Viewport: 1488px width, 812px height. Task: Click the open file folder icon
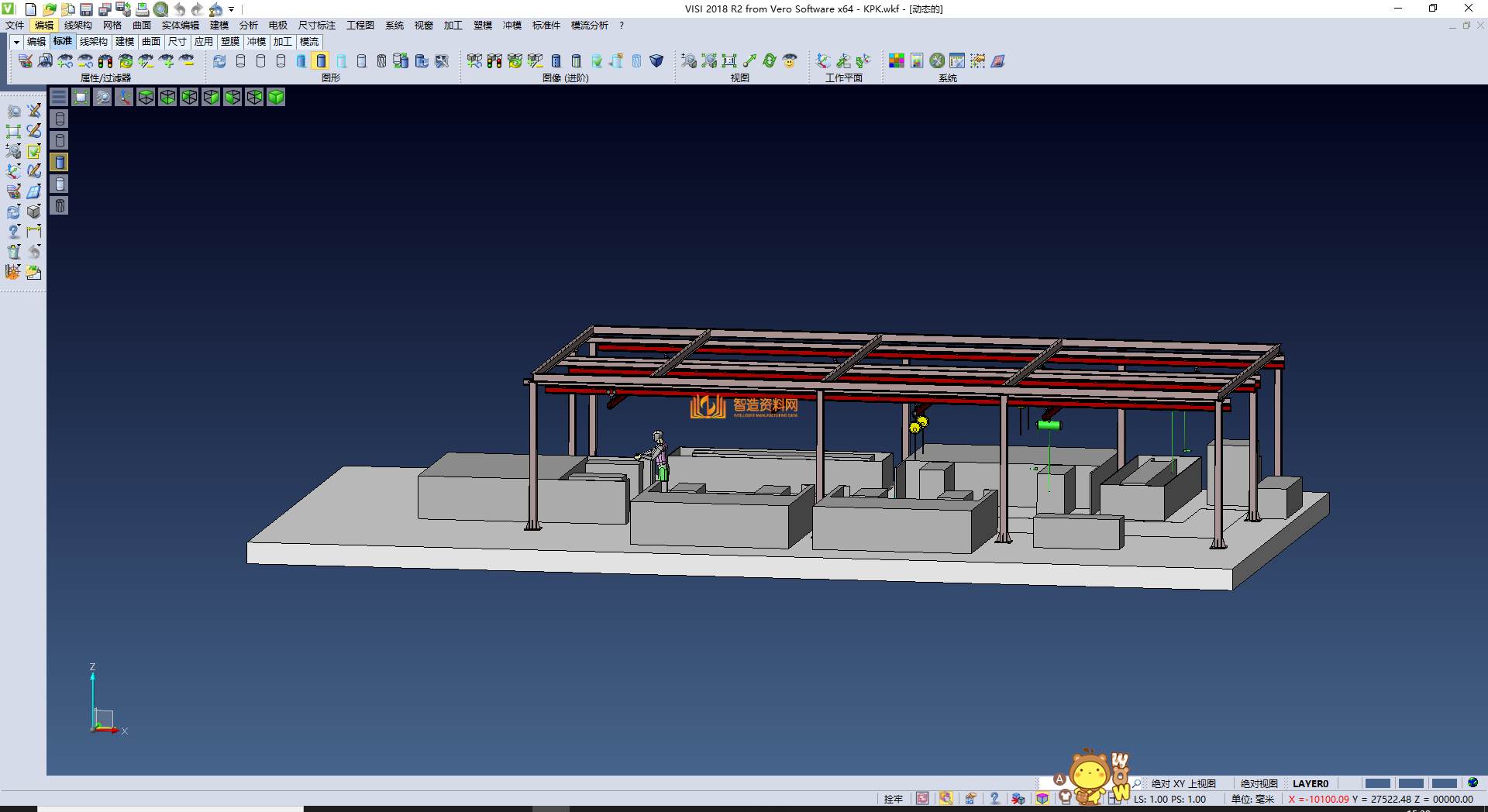click(x=49, y=9)
